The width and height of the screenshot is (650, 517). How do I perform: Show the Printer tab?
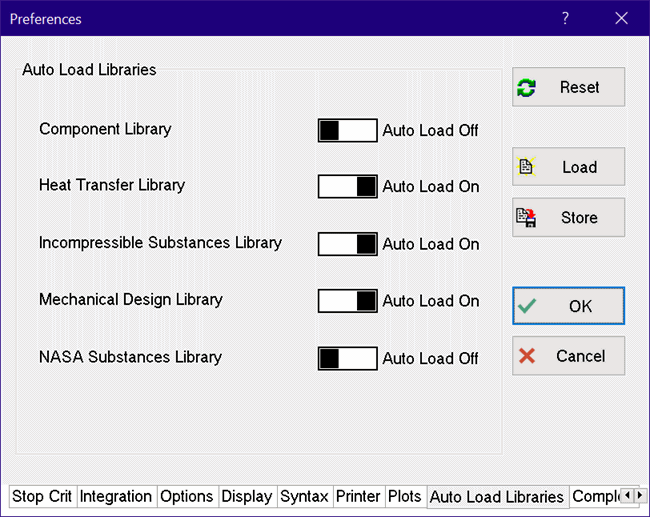coord(358,497)
